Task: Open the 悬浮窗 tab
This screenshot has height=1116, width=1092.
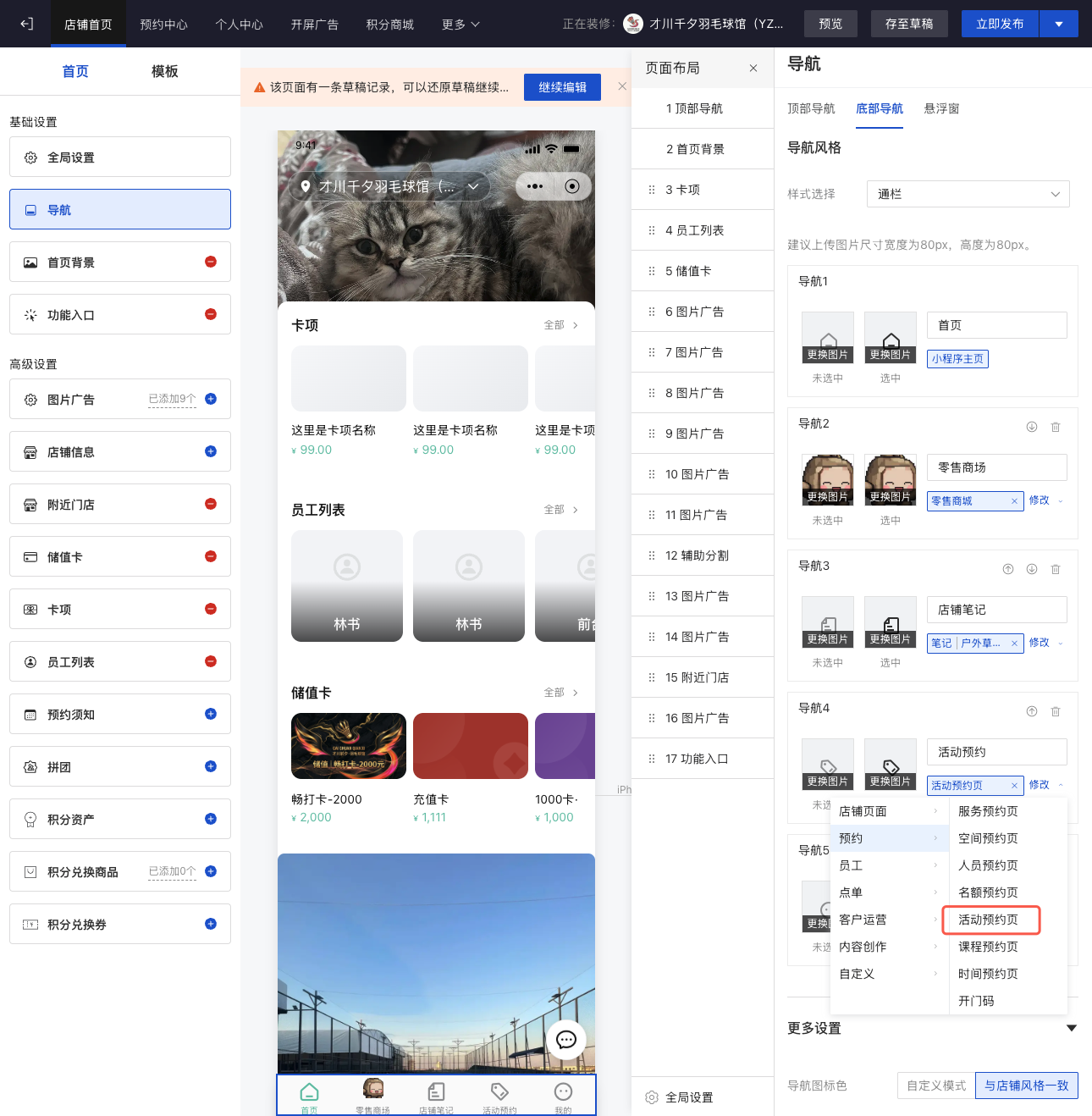Action: [x=941, y=108]
